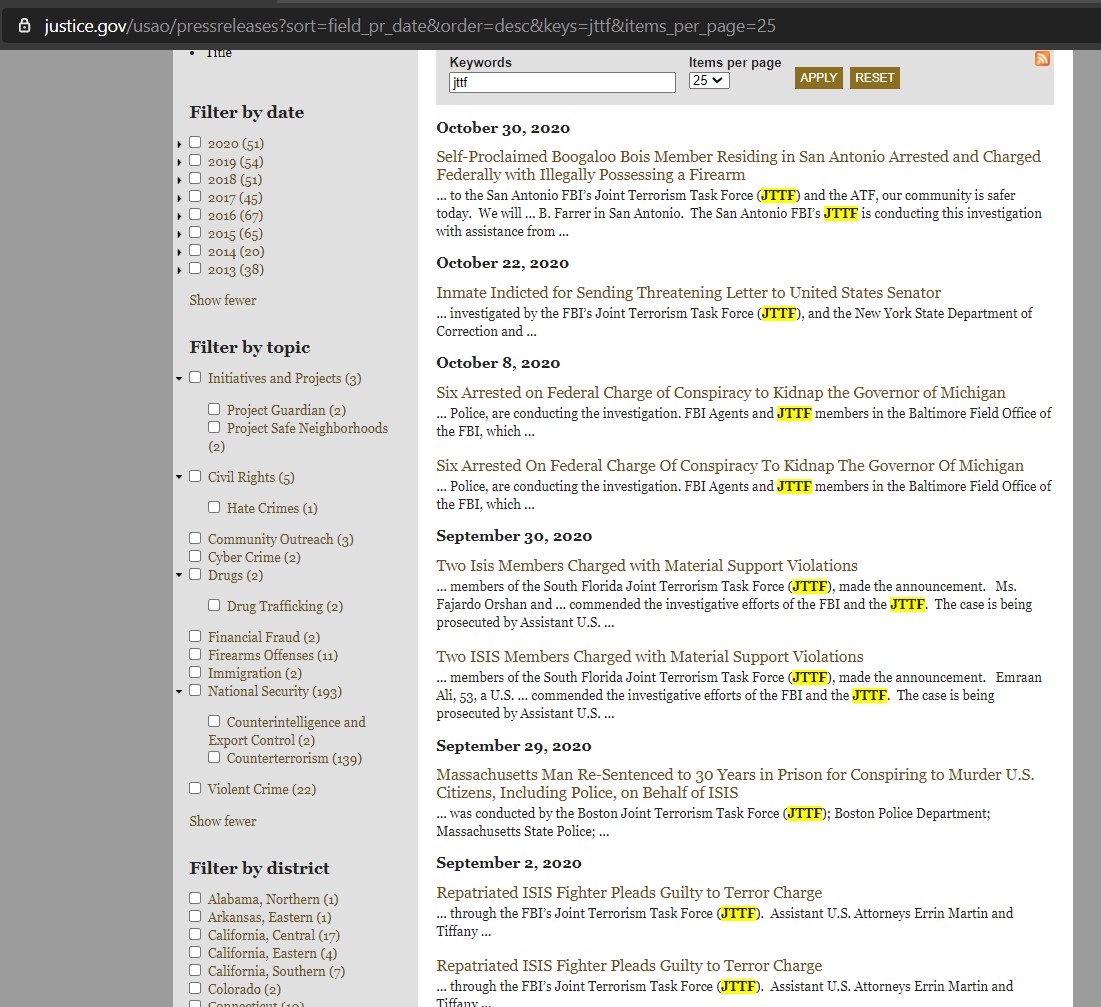Tick the Counterterrorism (139) checkbox
This screenshot has height=1007, width=1101.
tap(214, 758)
